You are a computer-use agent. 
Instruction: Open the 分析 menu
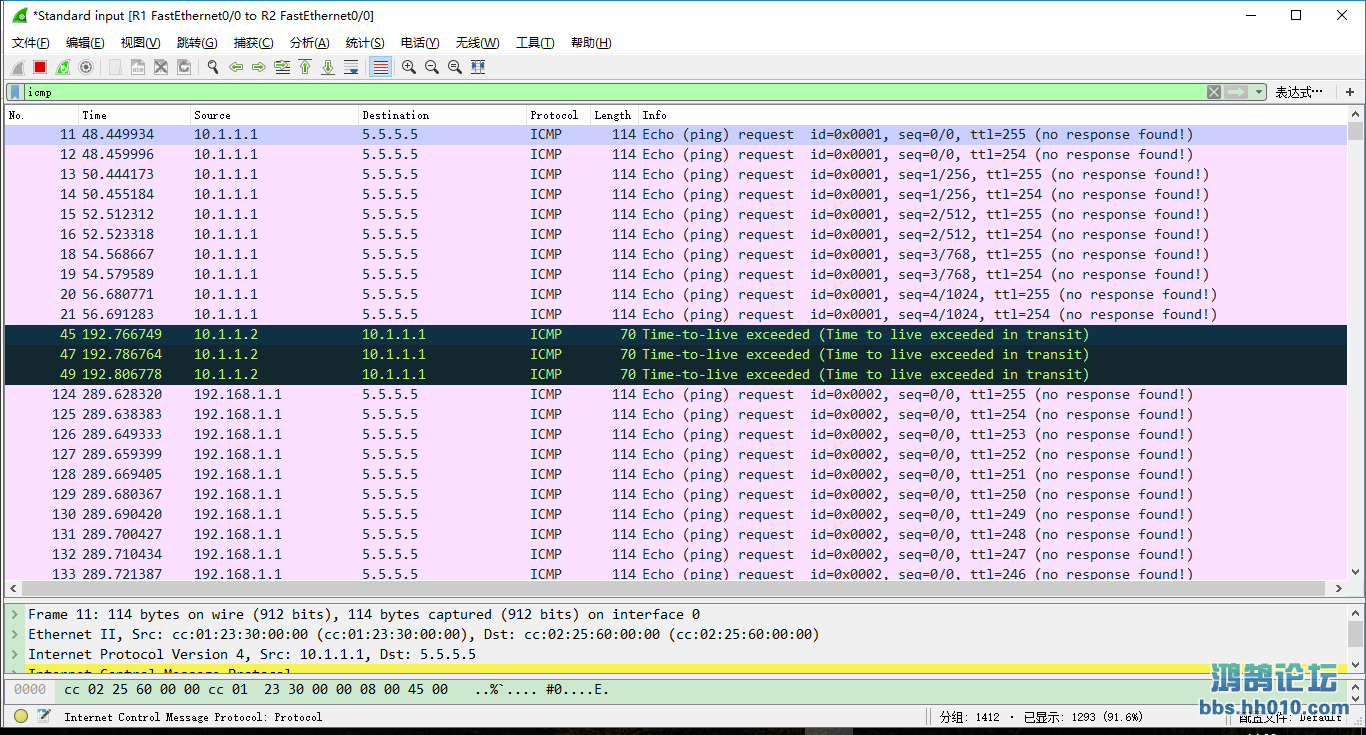(x=309, y=43)
